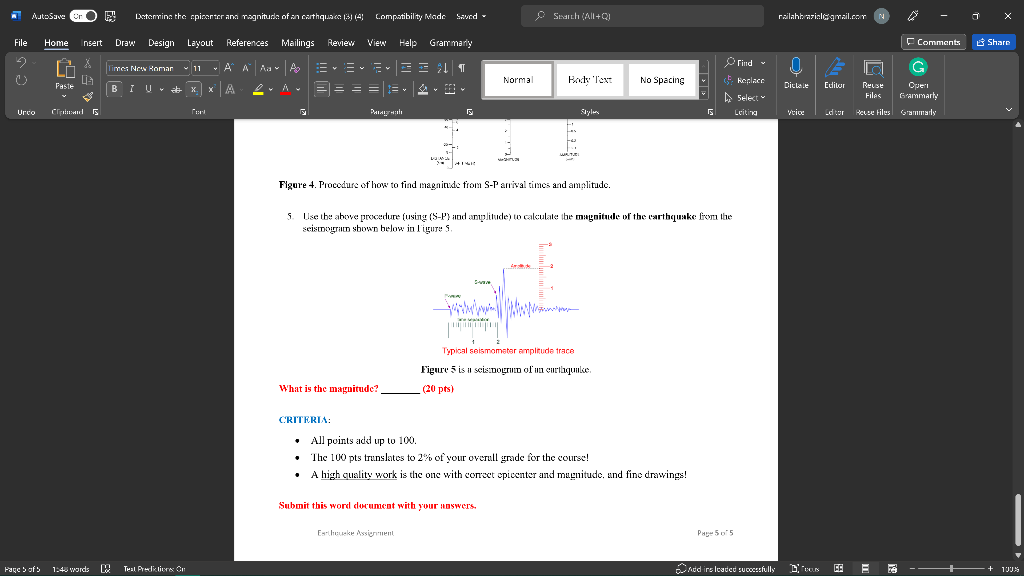This screenshot has width=1024, height=576.
Task: Increase font size with grow icon
Action: pyautogui.click(x=229, y=68)
